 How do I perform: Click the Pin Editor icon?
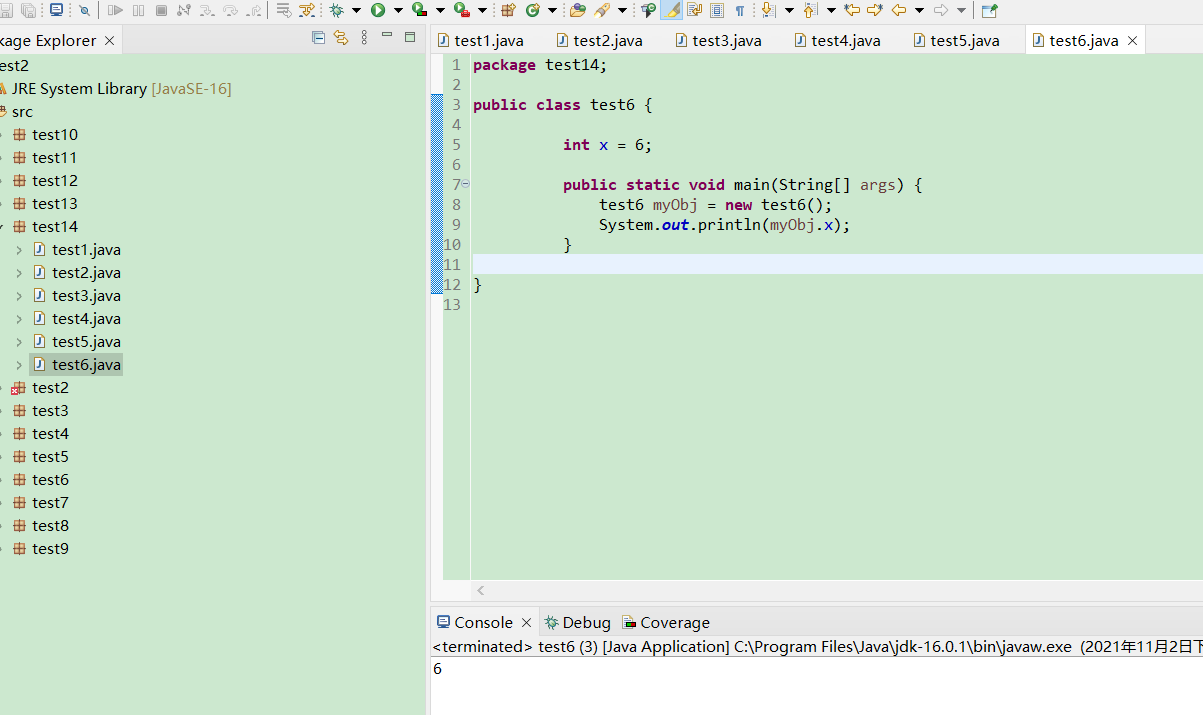(x=989, y=10)
